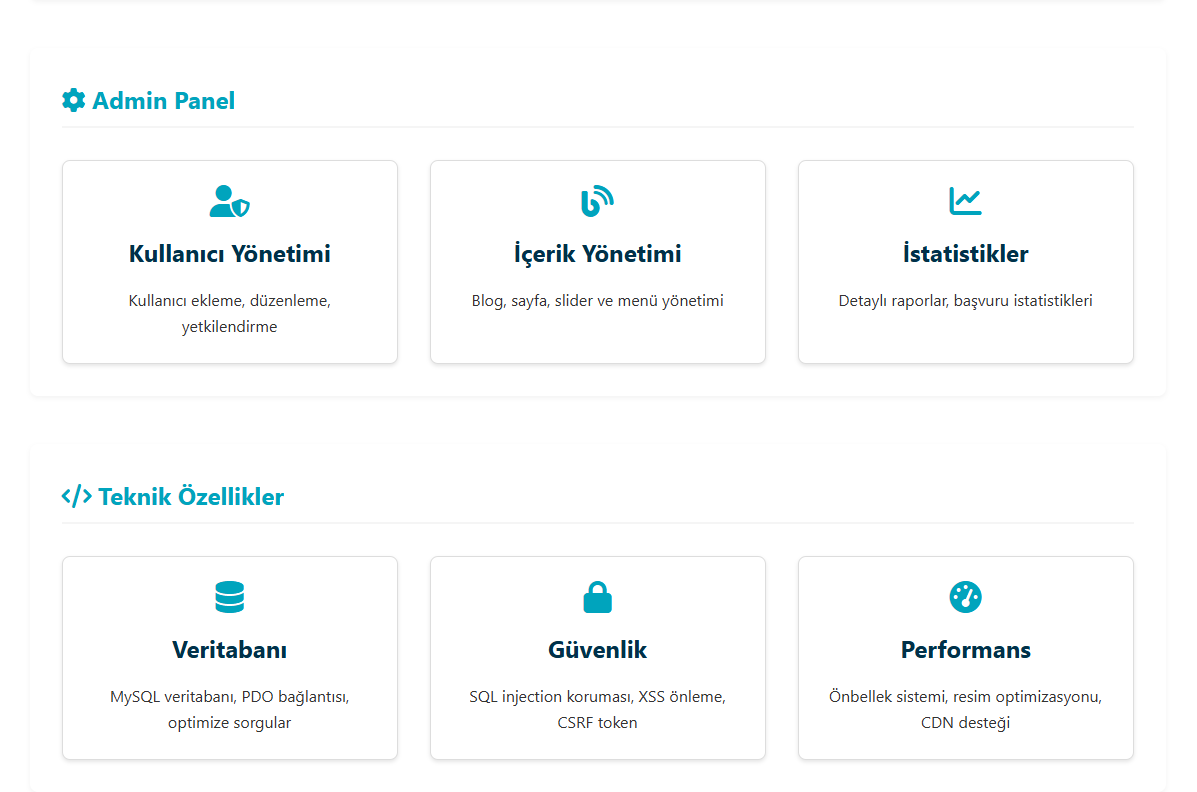1197x792 pixels.
Task: Open the Kullanıcı Yönetimi card title
Action: [229, 254]
